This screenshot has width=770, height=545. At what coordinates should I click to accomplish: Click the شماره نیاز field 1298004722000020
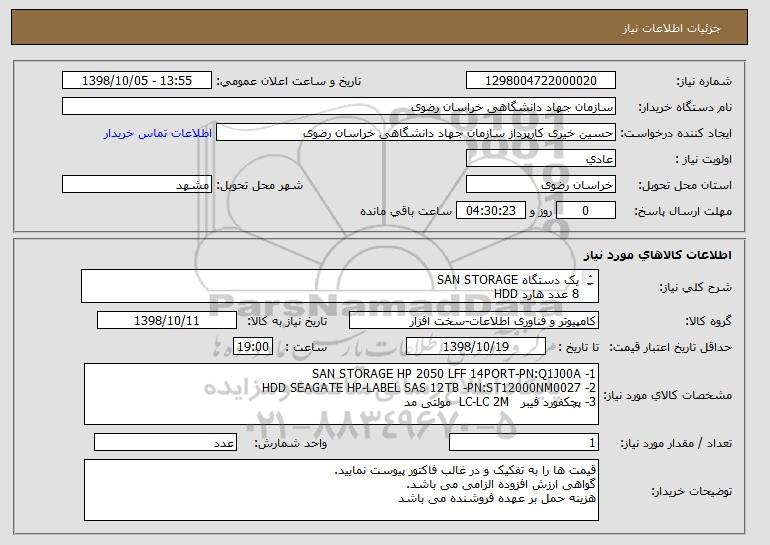point(541,81)
